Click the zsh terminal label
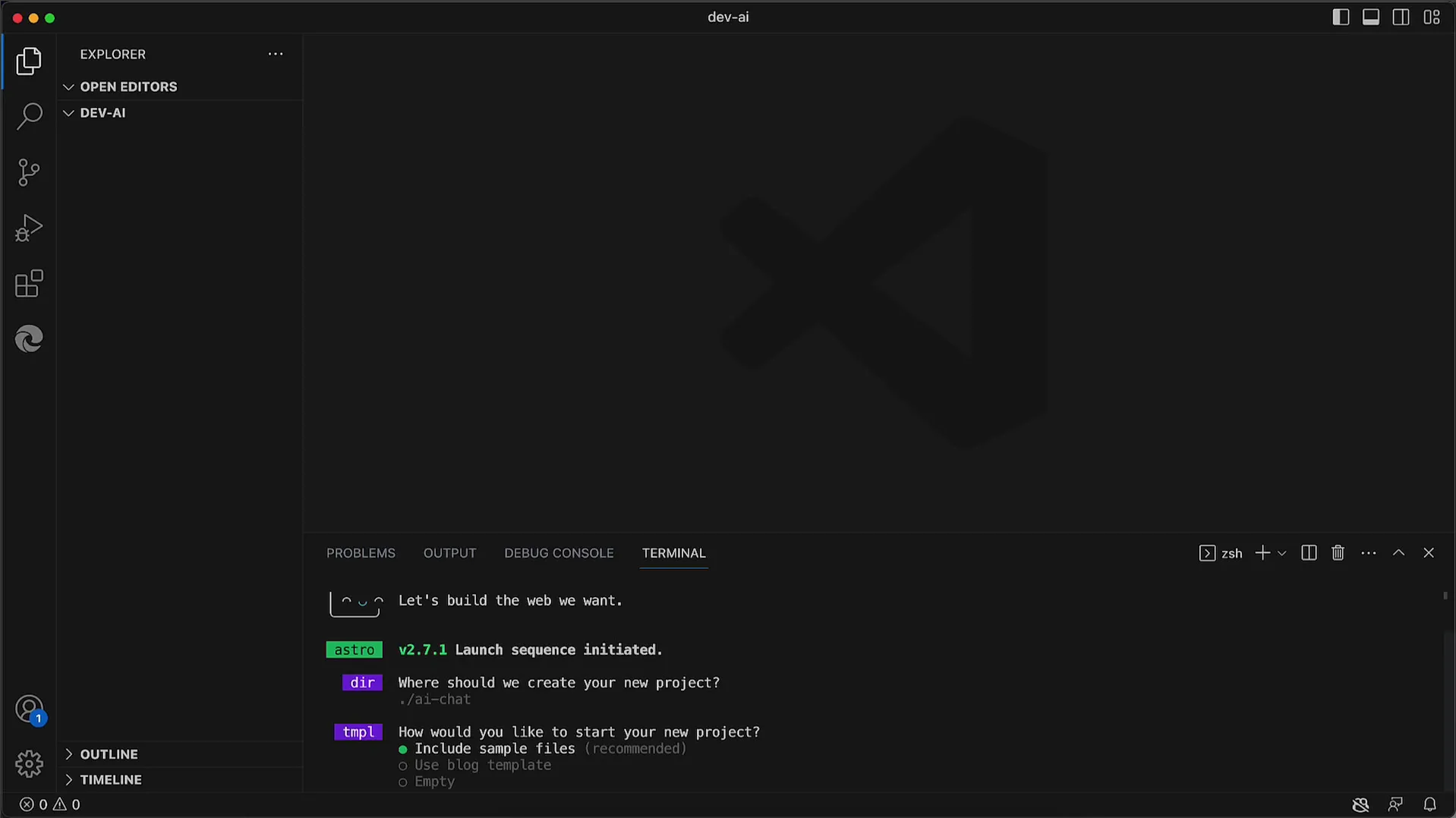The height and width of the screenshot is (818, 1456). click(x=1231, y=553)
